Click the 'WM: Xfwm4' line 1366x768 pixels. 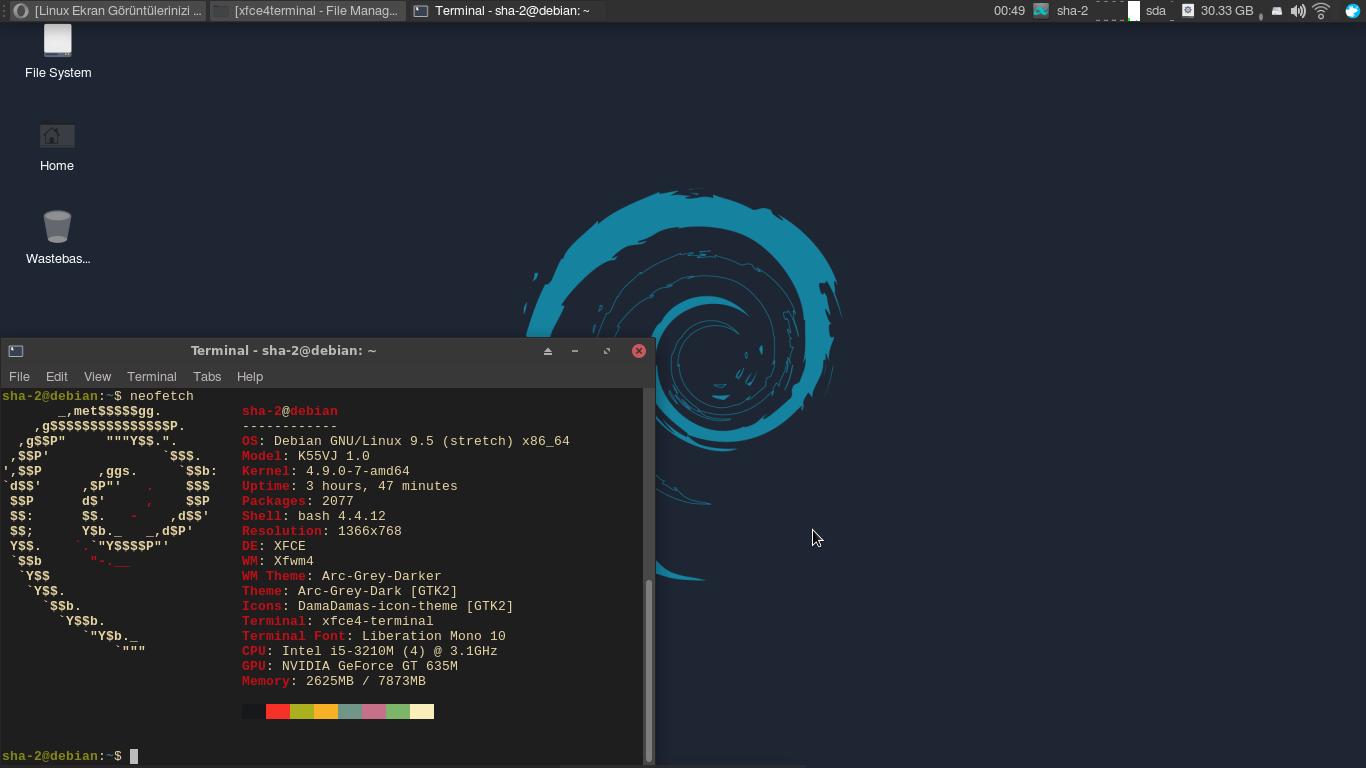[278, 561]
